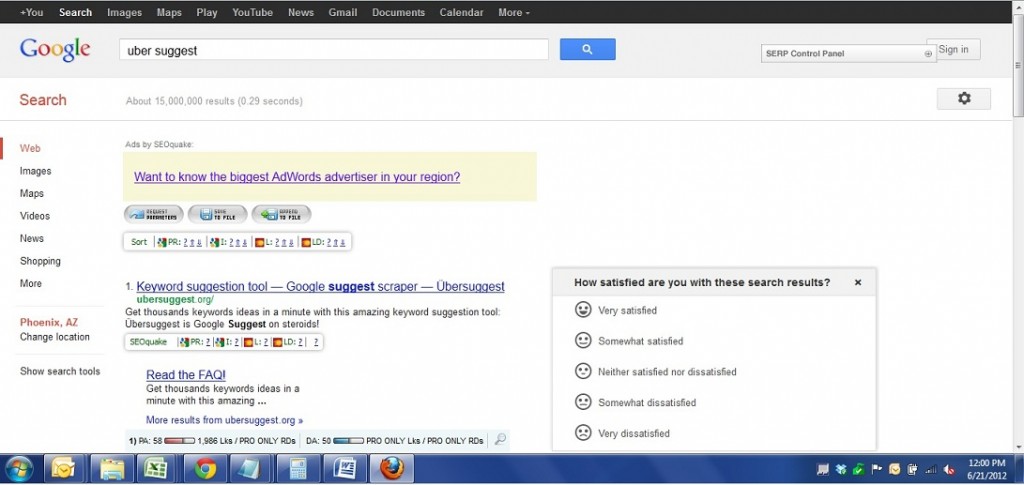Select Web in left sidebar
The height and width of the screenshot is (485, 1024).
point(30,148)
